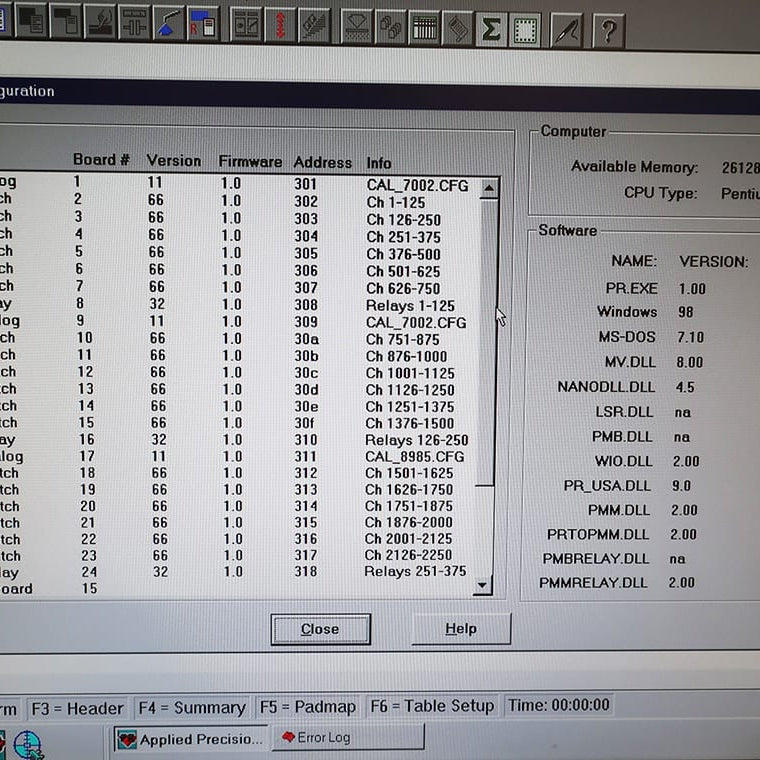This screenshot has height=760, width=760.
Task: Click F4 = Summary in status bar
Action: click(x=192, y=708)
